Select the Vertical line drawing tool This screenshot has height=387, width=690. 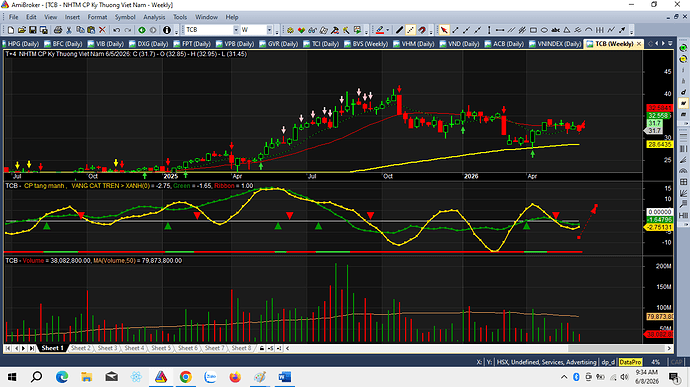[489, 30]
